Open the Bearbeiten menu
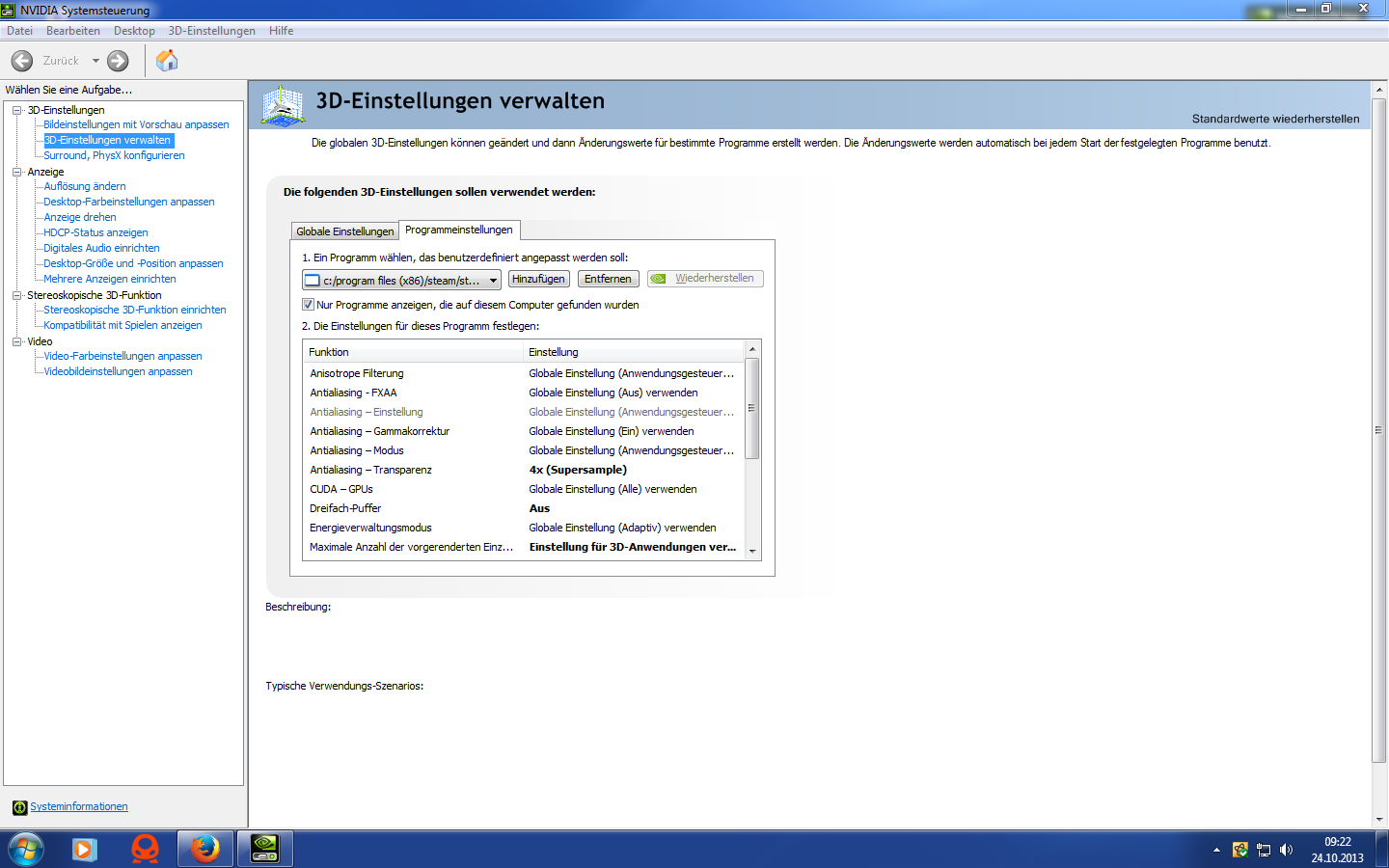 (x=73, y=31)
